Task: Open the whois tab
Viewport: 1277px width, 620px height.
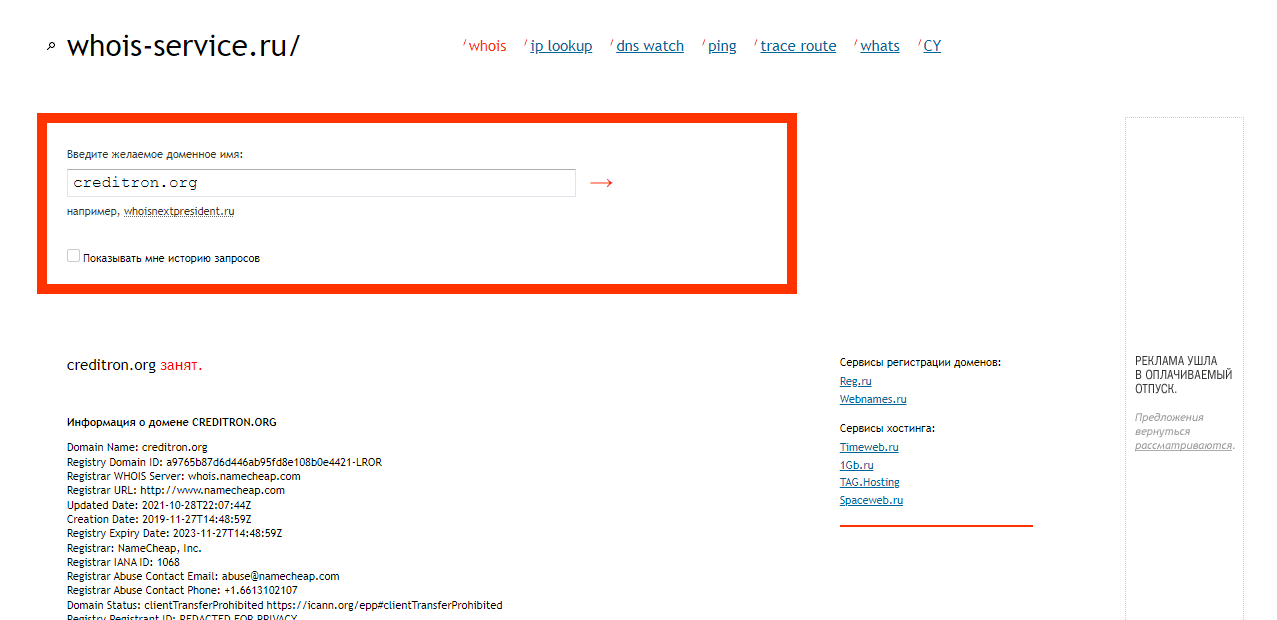Action: pos(487,46)
